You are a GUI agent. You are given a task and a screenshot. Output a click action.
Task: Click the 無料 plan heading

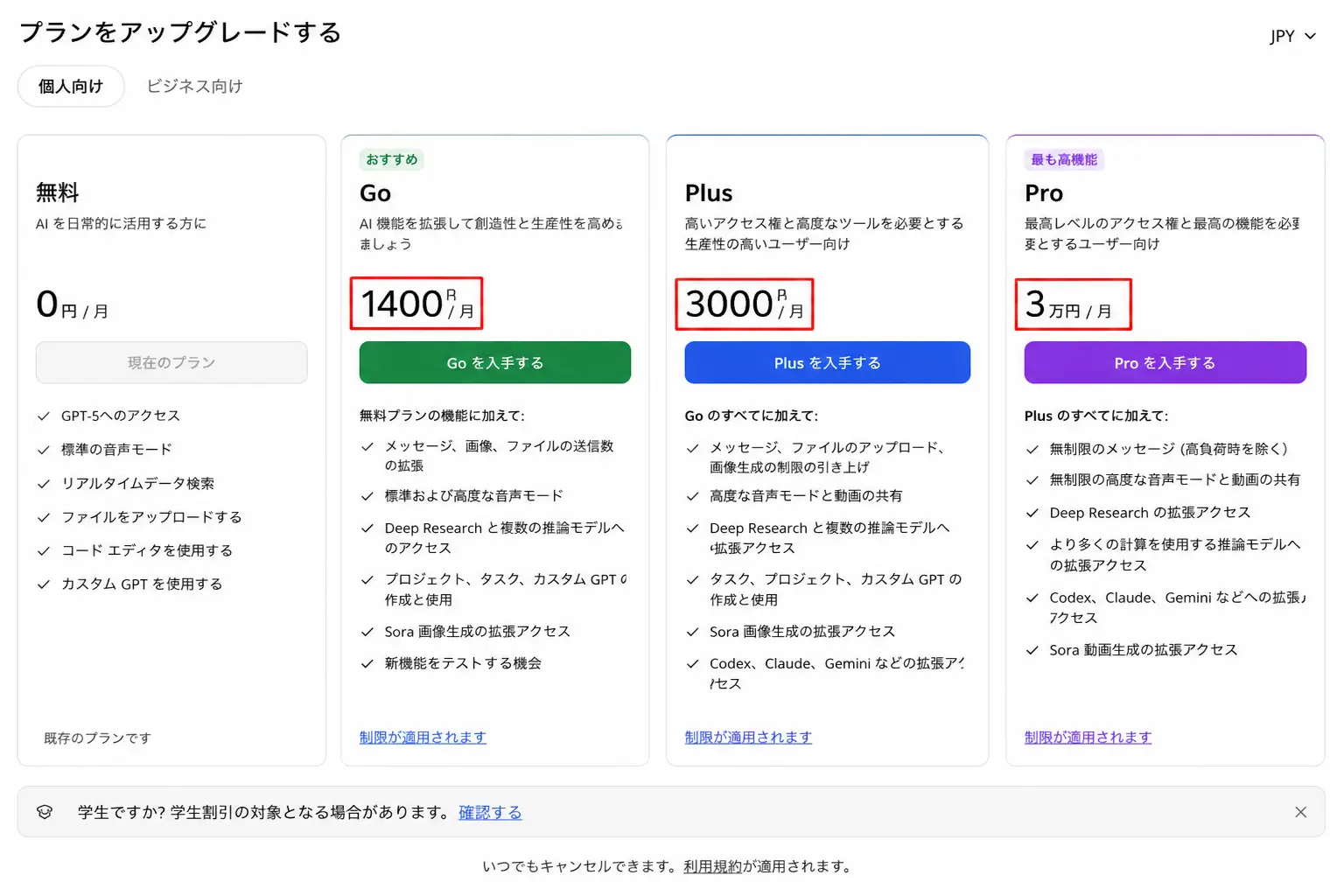[x=58, y=192]
